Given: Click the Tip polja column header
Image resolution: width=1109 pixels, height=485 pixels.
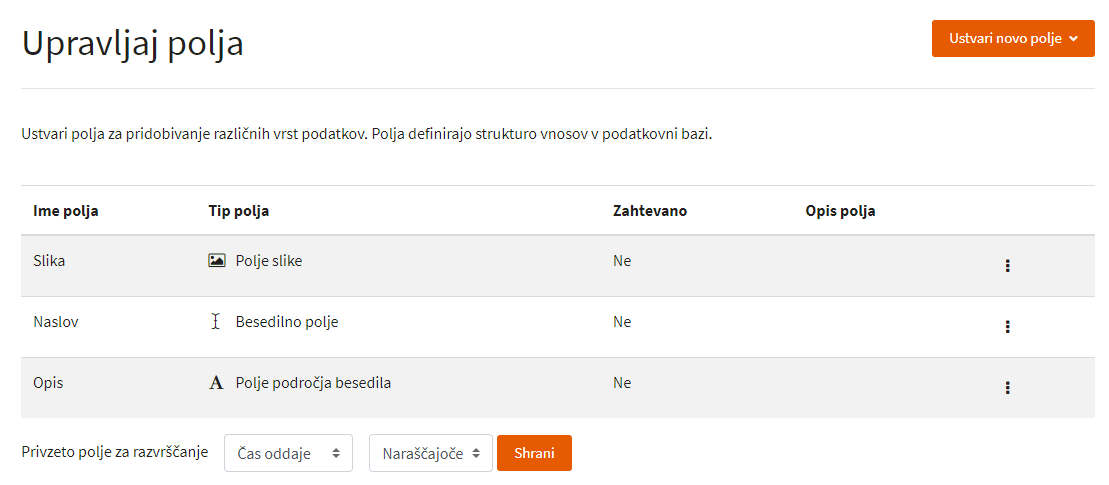Looking at the screenshot, I should (238, 211).
